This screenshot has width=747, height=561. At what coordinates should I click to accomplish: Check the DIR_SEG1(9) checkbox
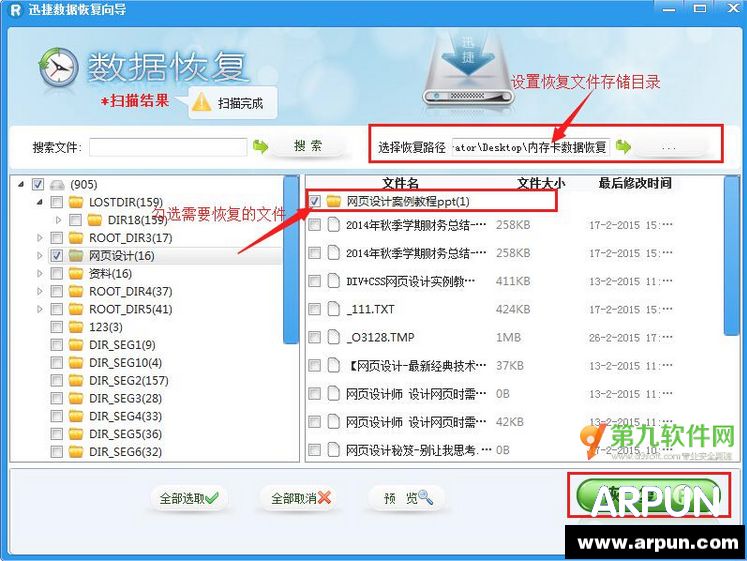(x=56, y=345)
